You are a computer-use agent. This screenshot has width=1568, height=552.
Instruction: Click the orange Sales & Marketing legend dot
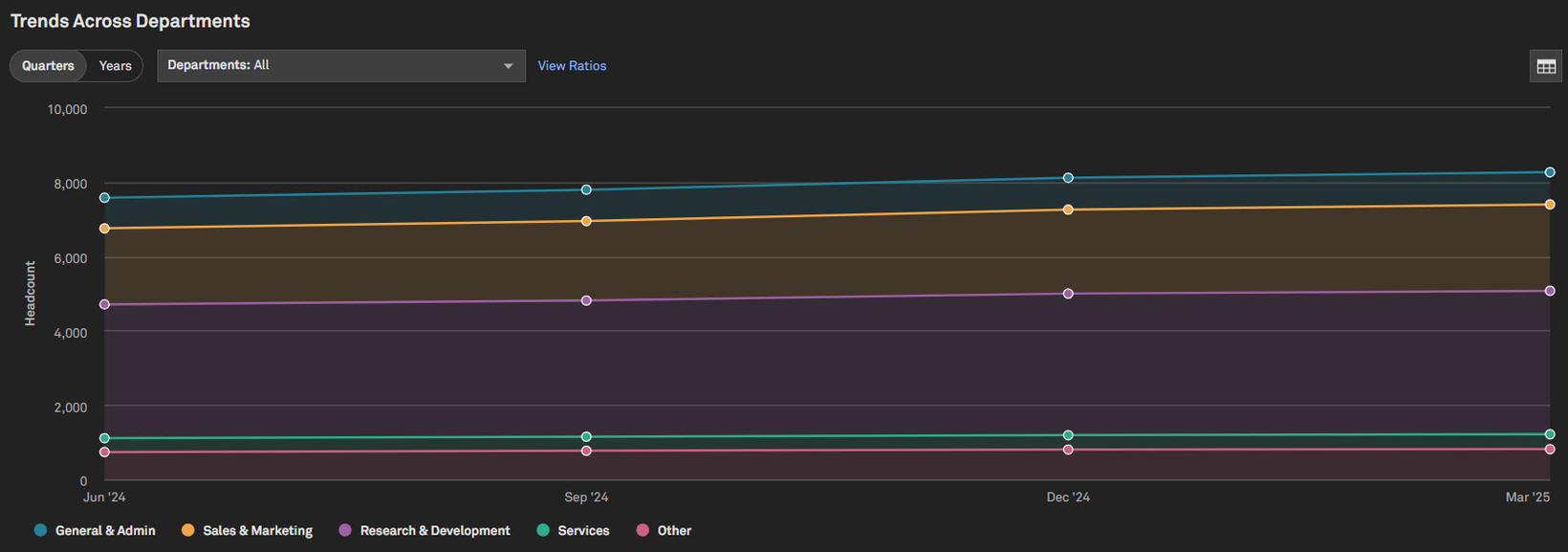(x=187, y=530)
